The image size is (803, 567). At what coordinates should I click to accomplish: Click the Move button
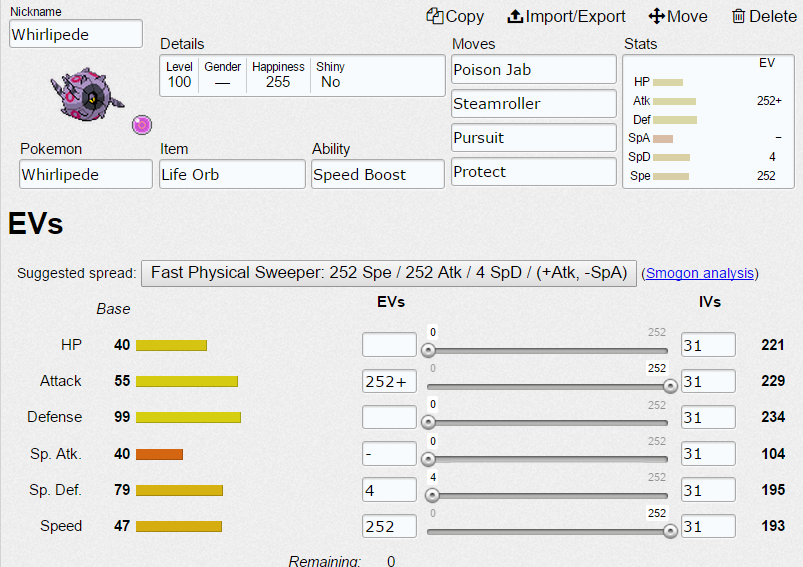678,16
